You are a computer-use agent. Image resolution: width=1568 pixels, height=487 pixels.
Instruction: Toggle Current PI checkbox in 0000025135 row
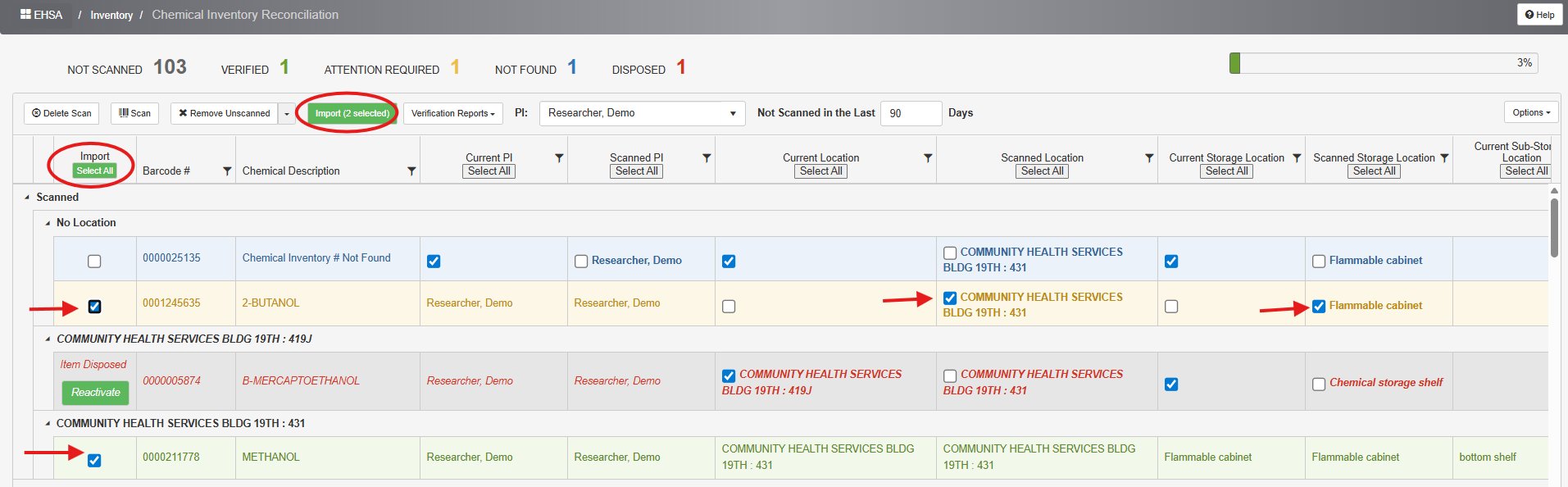click(434, 262)
